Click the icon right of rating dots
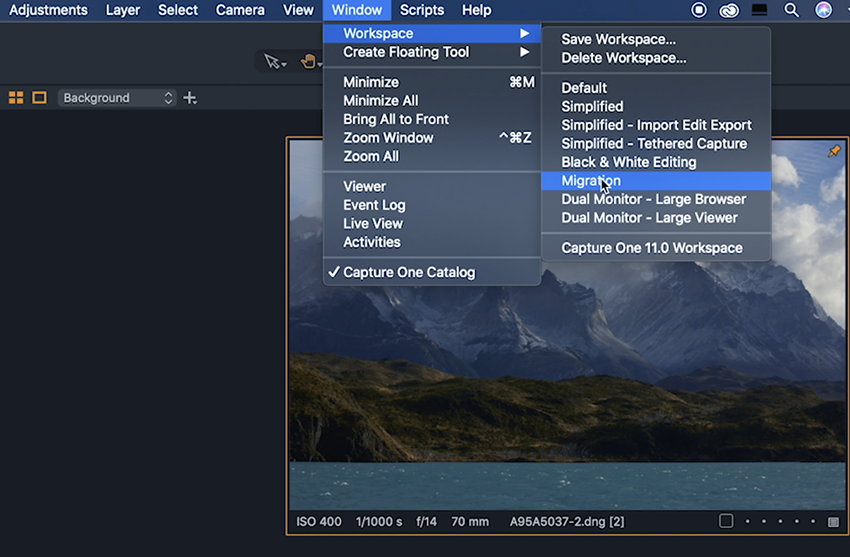The height and width of the screenshot is (557, 850). point(833,522)
